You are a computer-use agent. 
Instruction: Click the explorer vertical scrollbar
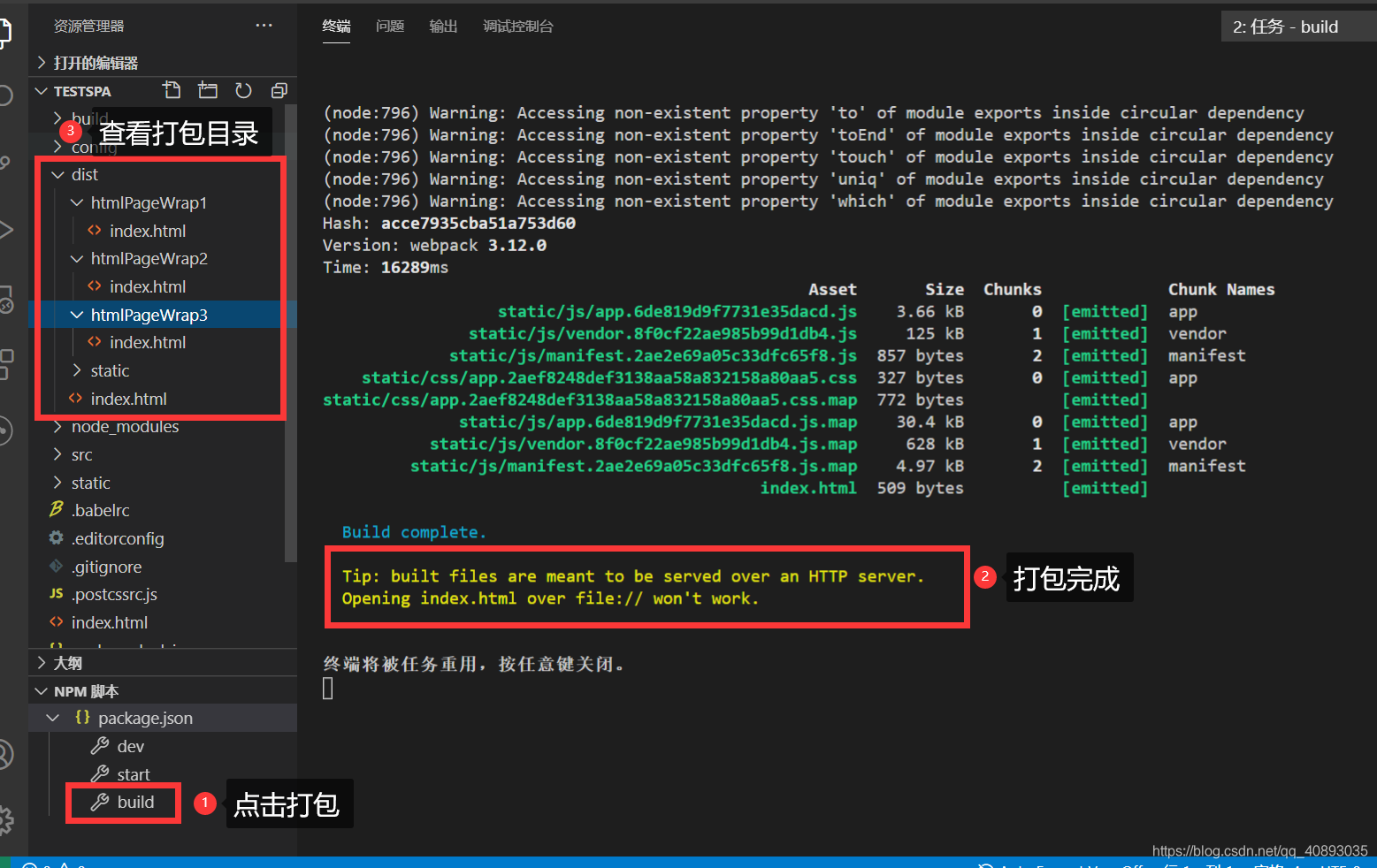[290, 332]
